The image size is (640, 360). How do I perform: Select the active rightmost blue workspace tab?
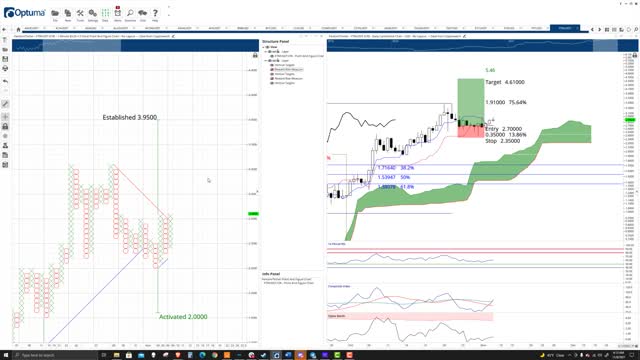coord(565,28)
